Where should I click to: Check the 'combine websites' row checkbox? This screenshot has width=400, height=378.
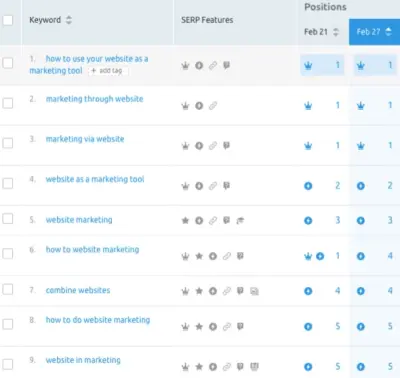coord(8,289)
